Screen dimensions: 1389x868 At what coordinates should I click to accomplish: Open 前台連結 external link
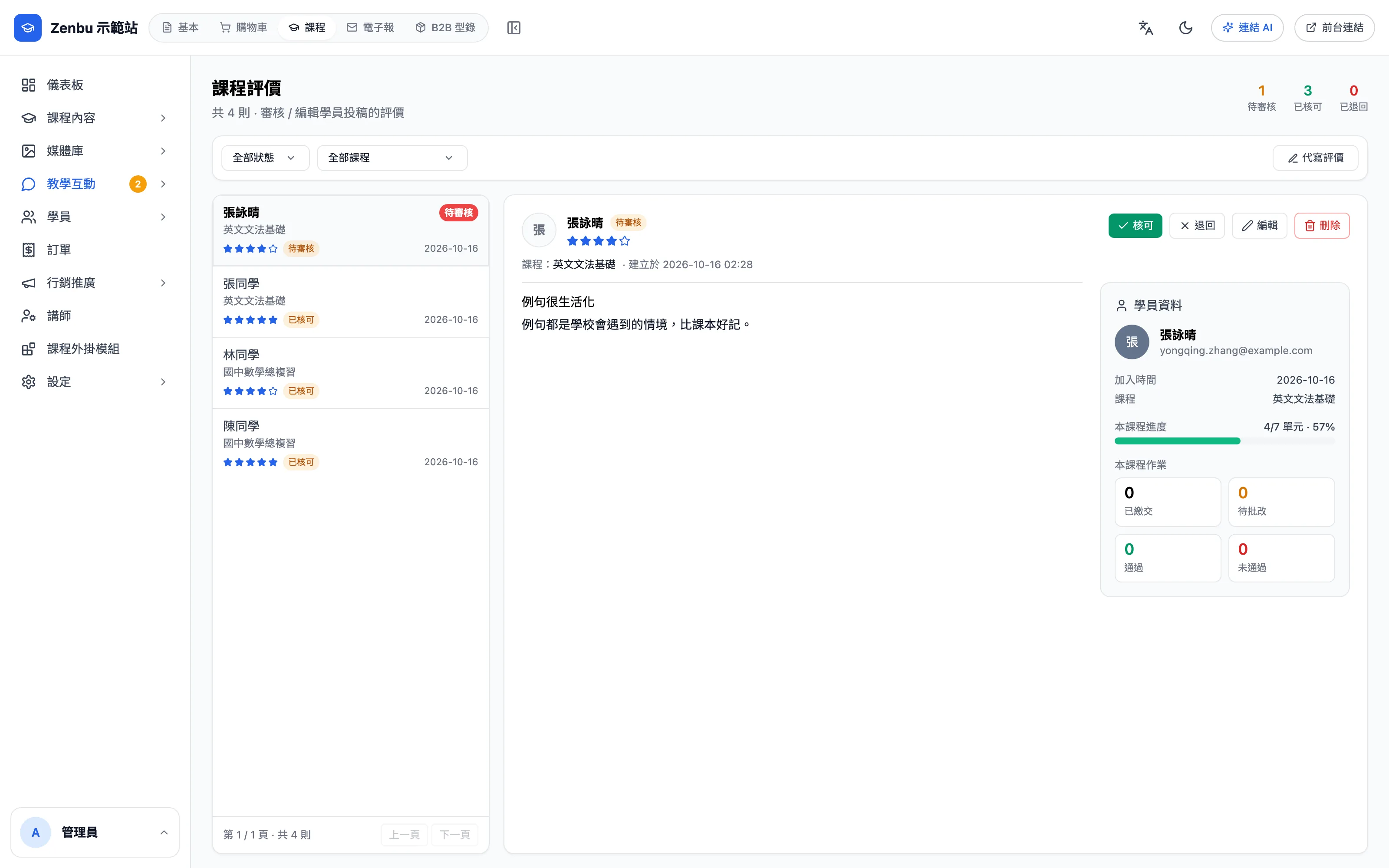pos(1334,27)
